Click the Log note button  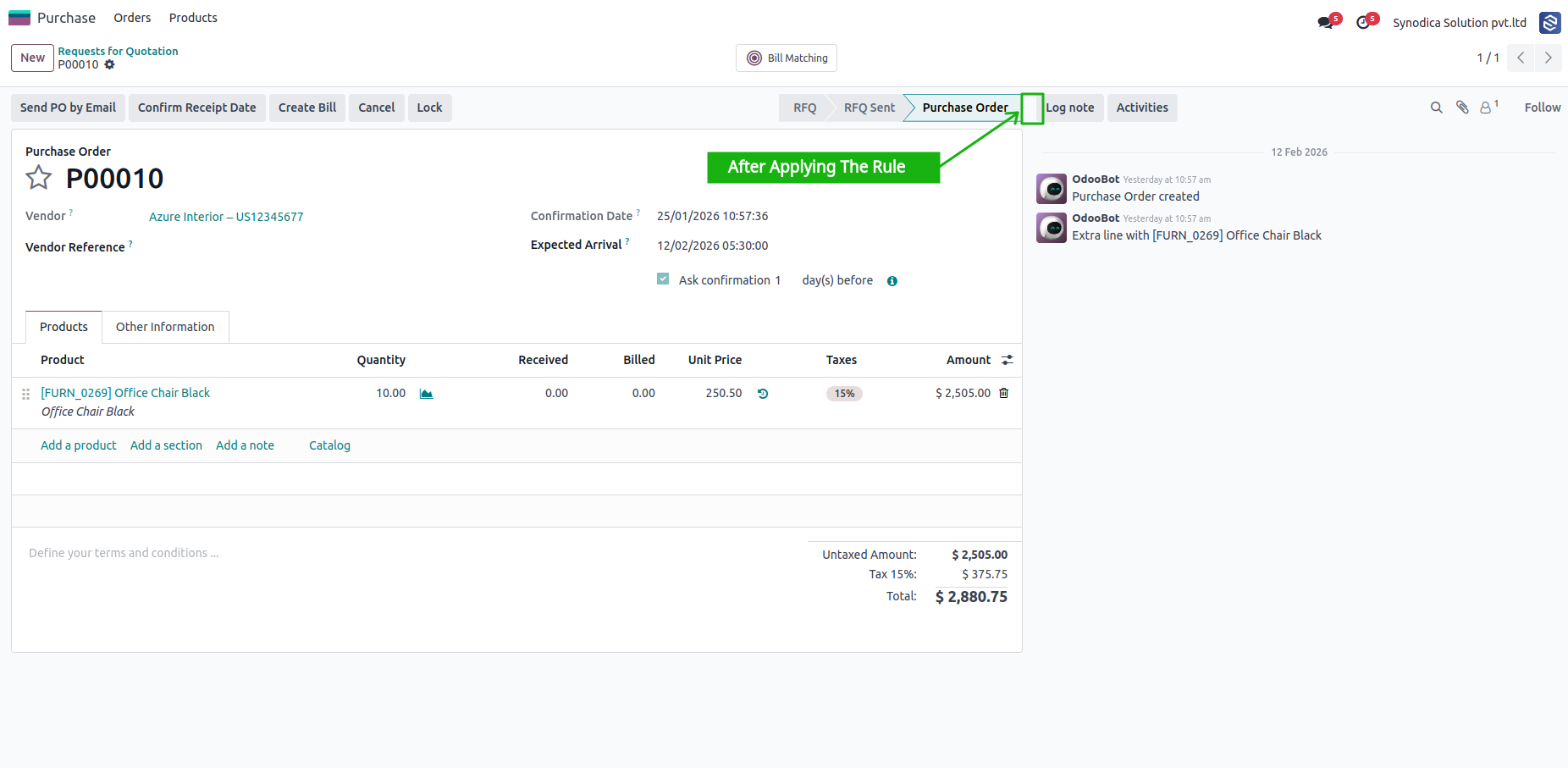(1070, 108)
